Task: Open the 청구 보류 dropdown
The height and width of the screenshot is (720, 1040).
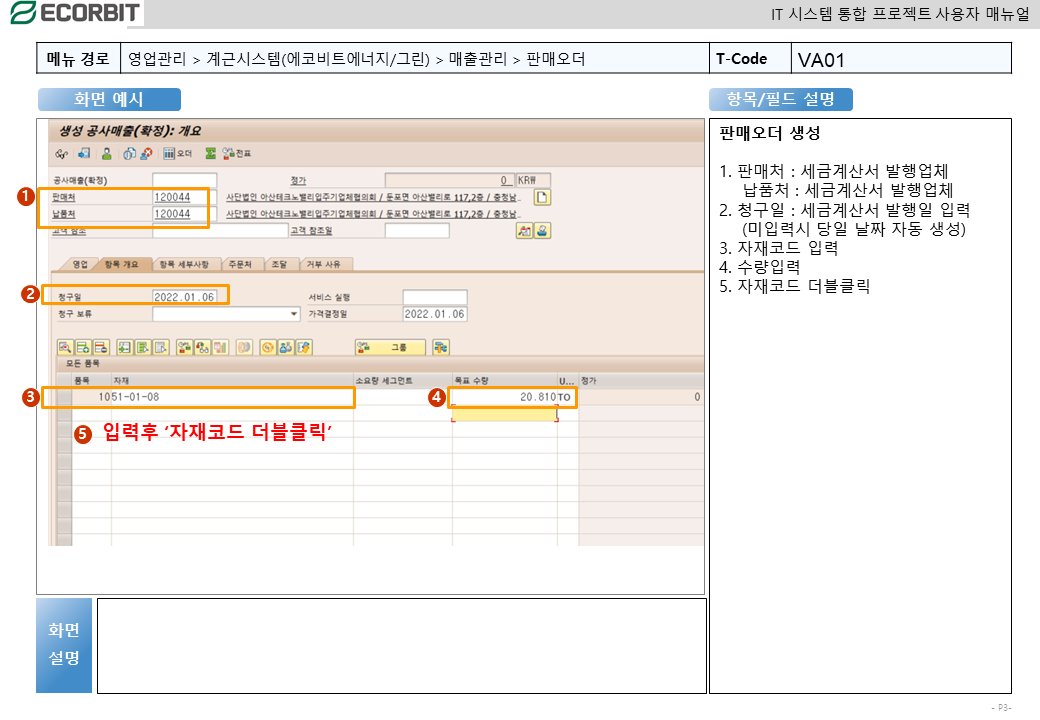Action: point(294,314)
